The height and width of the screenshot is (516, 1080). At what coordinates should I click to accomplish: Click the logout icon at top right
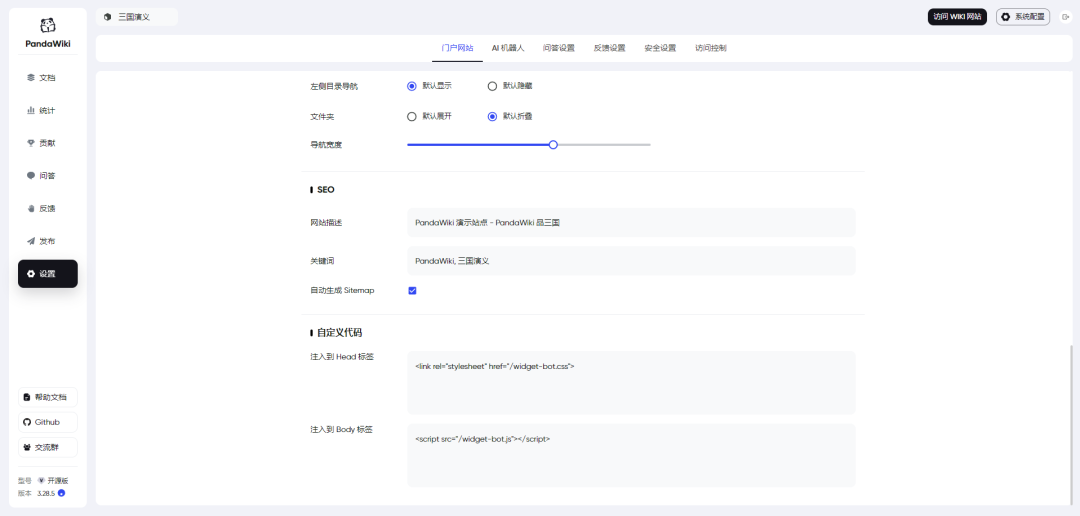1065,17
